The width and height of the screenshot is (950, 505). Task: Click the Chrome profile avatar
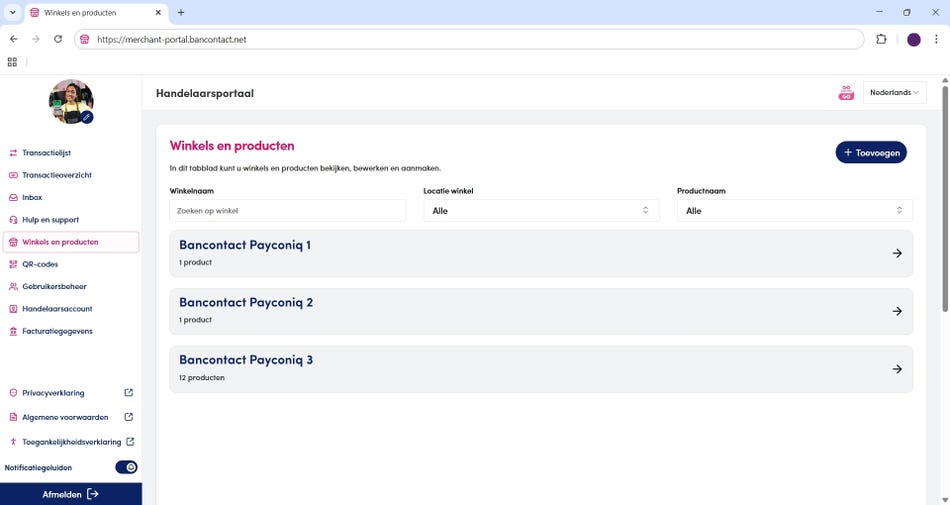click(914, 39)
